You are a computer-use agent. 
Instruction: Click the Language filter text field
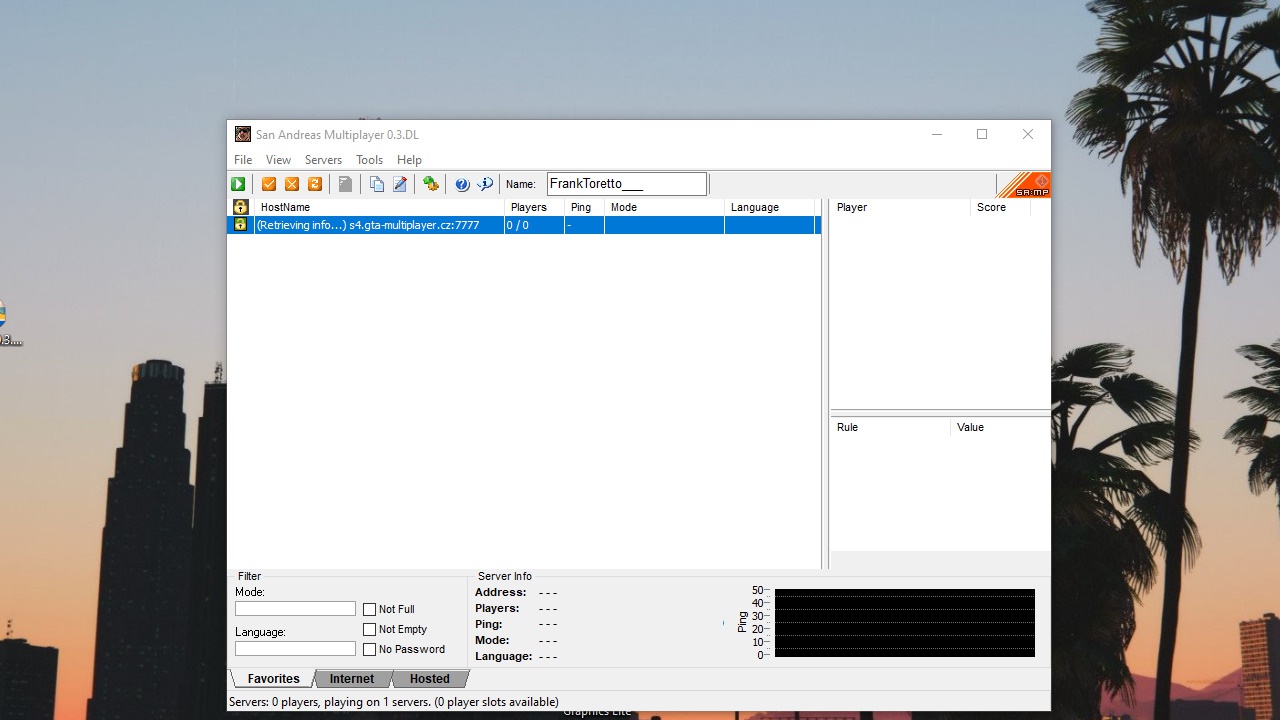(295, 649)
